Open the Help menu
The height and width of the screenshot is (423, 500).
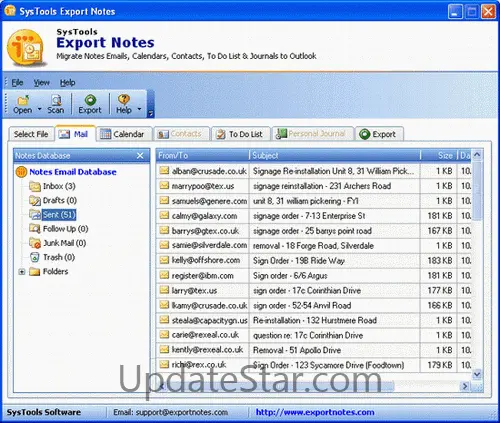click(67, 82)
